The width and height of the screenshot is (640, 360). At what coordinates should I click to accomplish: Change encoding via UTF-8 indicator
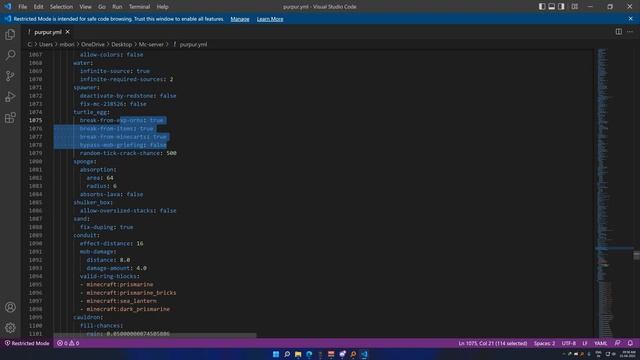569,343
